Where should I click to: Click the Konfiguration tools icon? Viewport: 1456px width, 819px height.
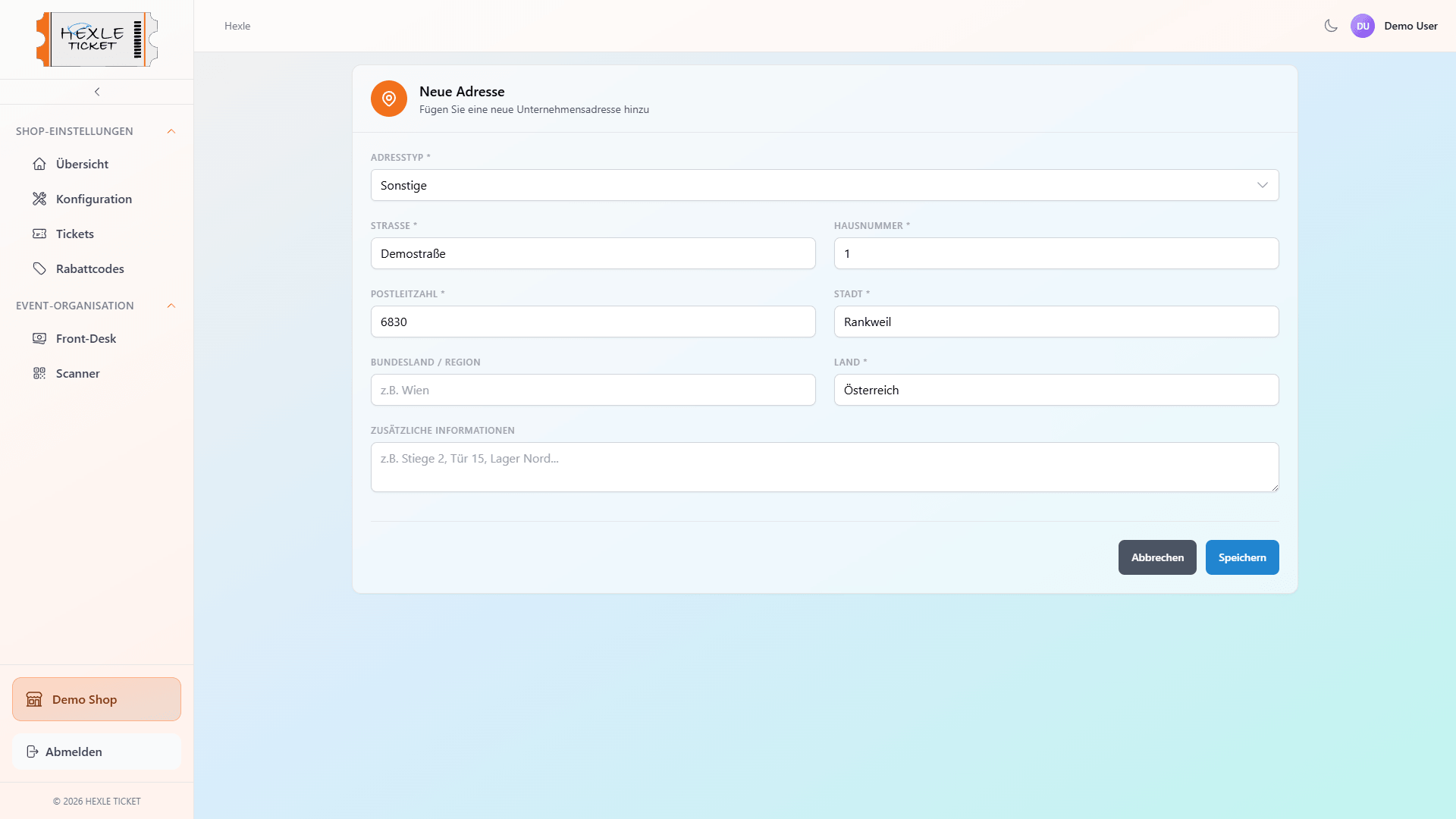(39, 199)
